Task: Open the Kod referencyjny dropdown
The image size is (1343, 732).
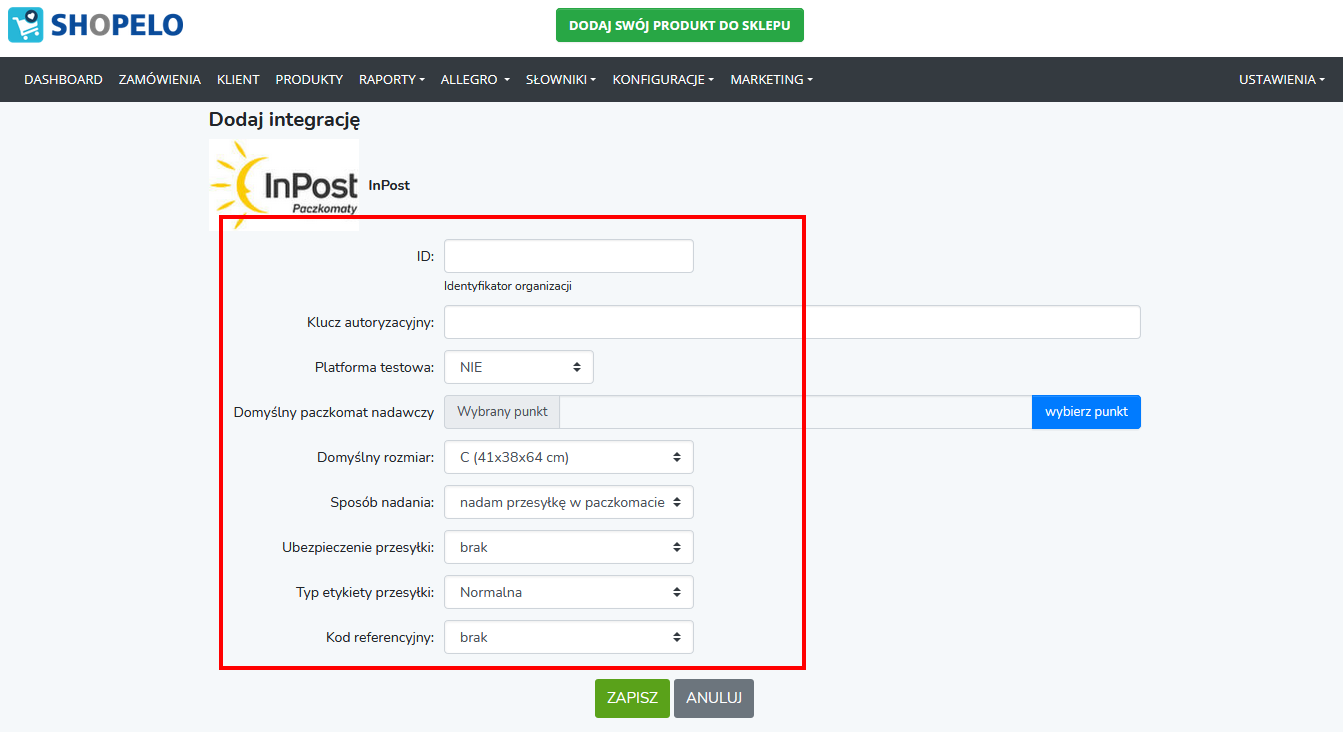Action: coord(569,637)
